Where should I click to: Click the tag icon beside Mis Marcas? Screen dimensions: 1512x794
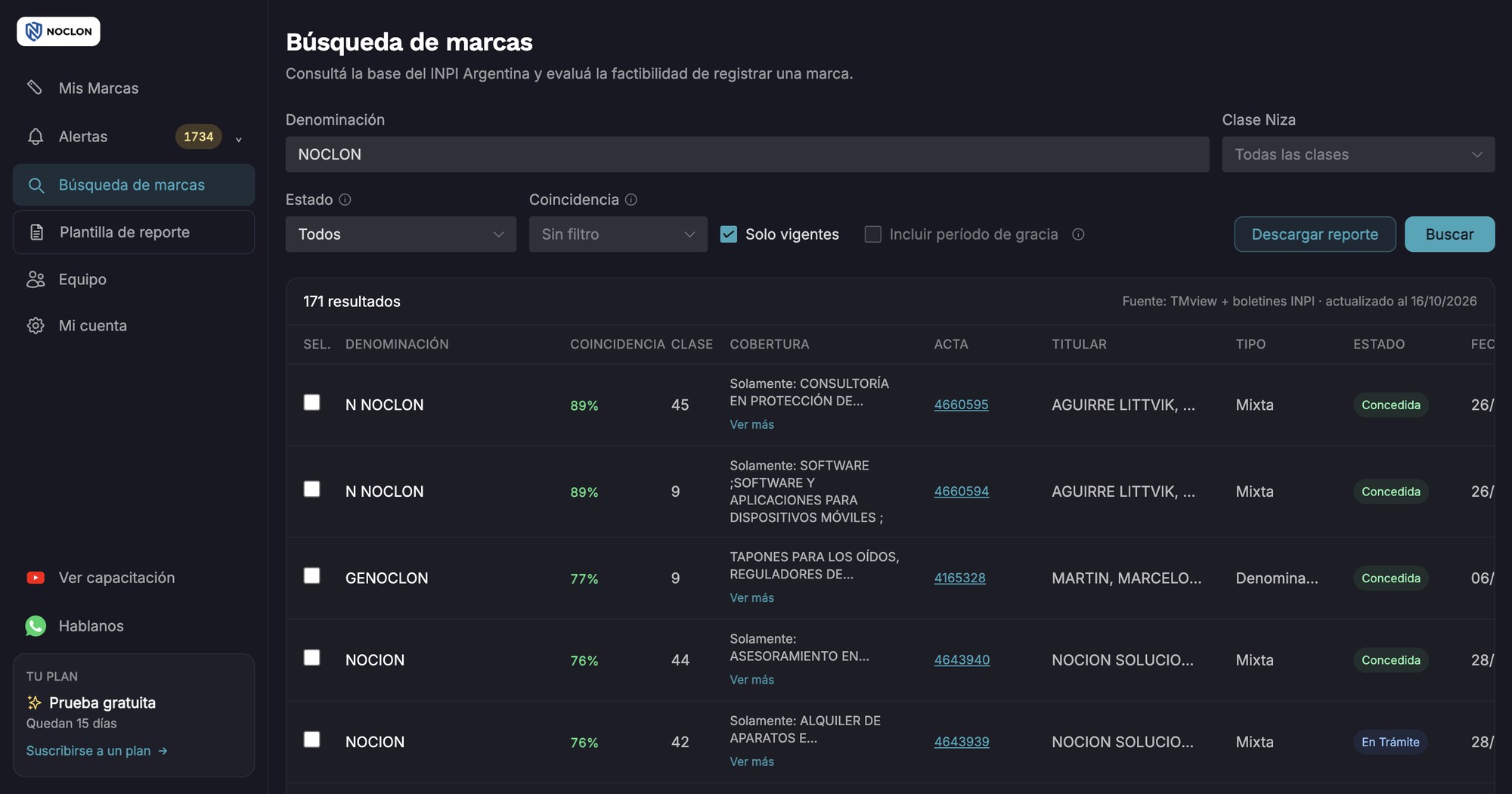coord(35,88)
